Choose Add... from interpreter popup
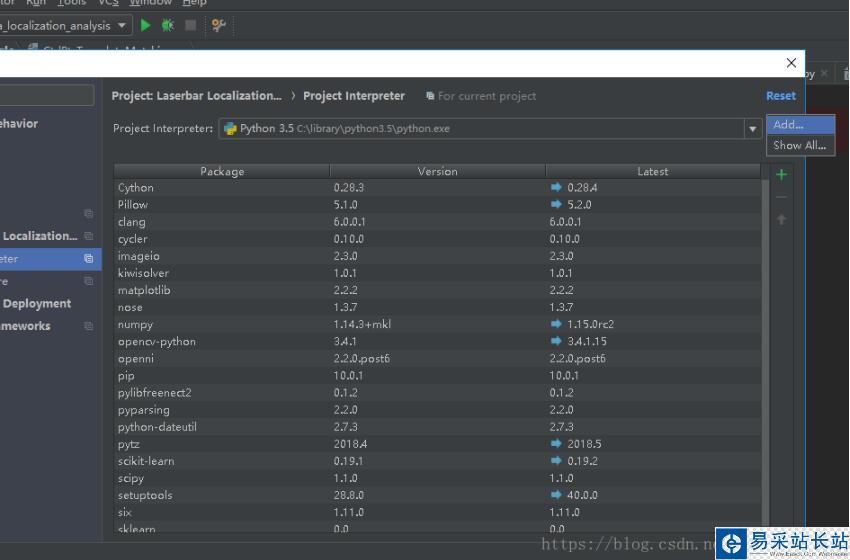The height and width of the screenshot is (560, 850). point(800,125)
